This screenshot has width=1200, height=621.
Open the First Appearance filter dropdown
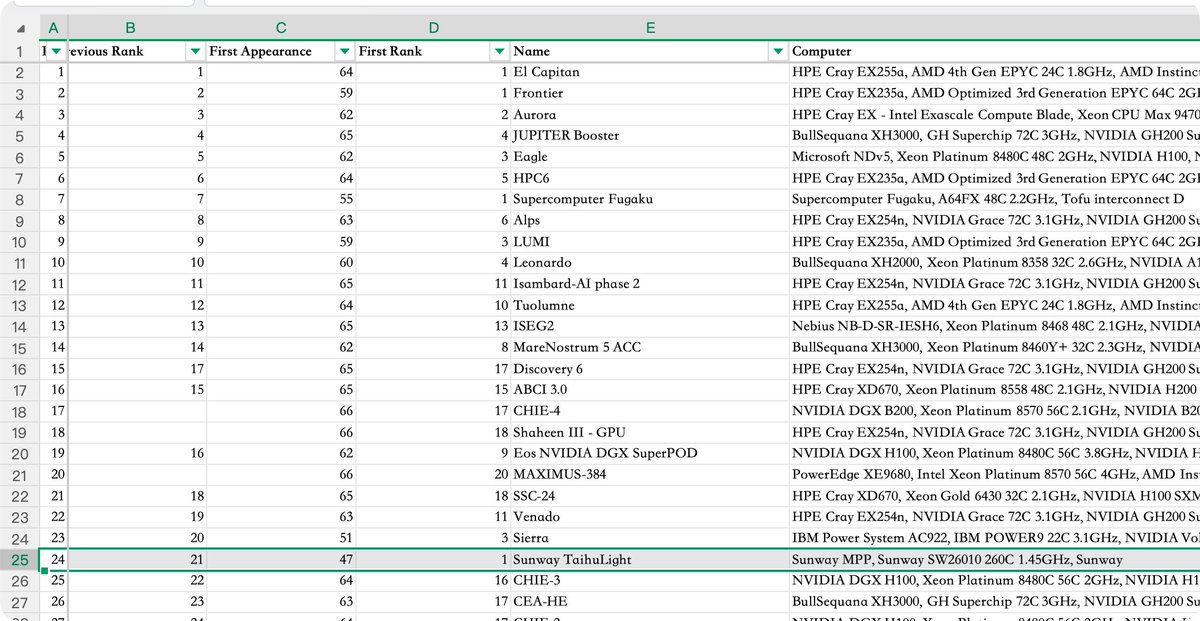pyautogui.click(x=345, y=51)
